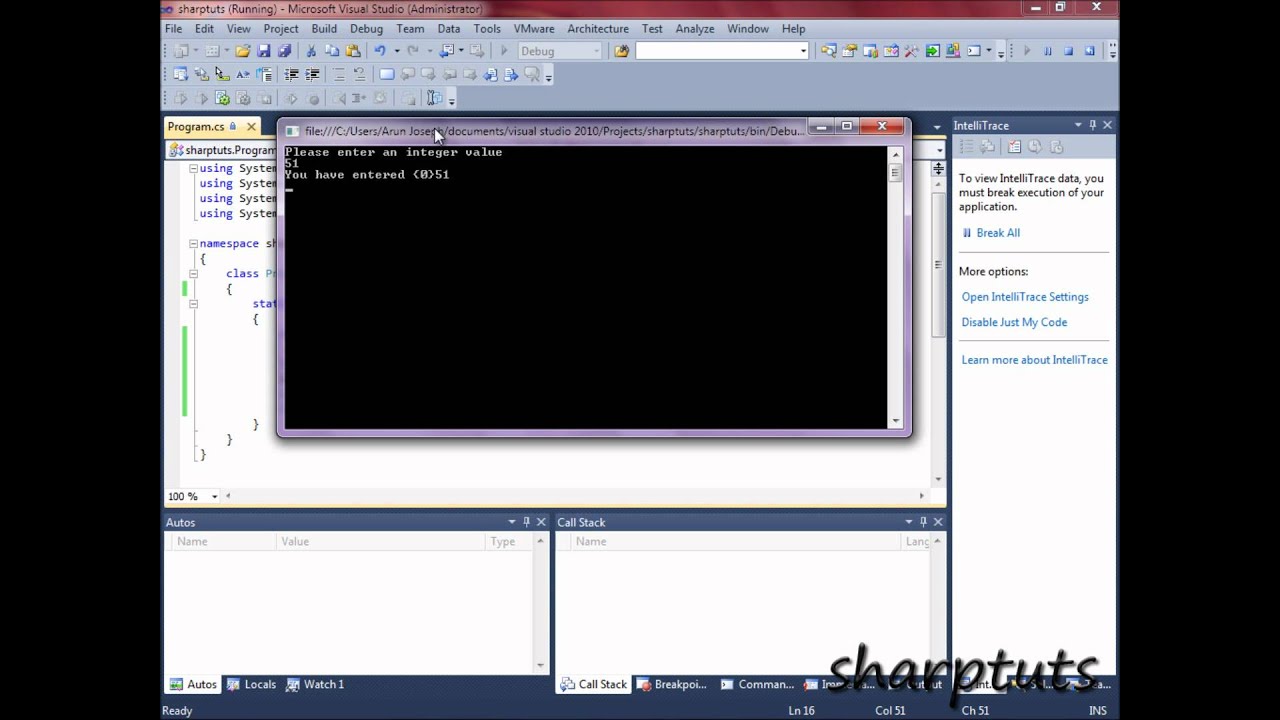Screen dimensions: 1280x720
Task: Click the Paste clipboard icon
Action: [x=352, y=51]
